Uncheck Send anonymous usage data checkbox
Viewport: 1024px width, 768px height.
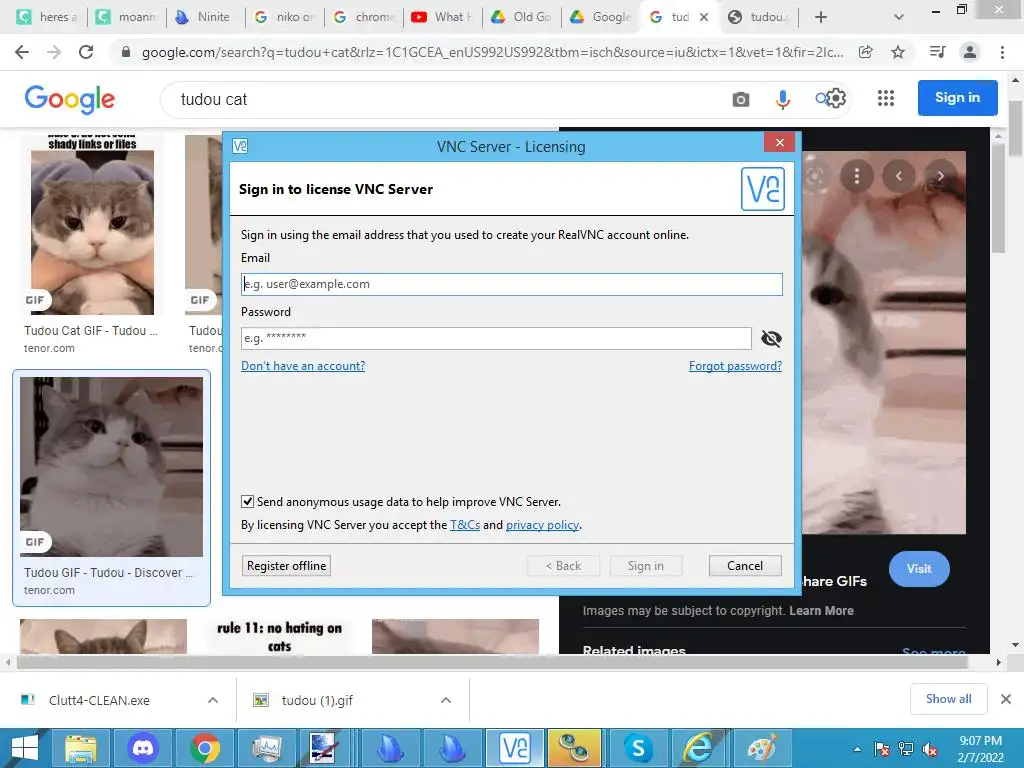click(x=248, y=502)
